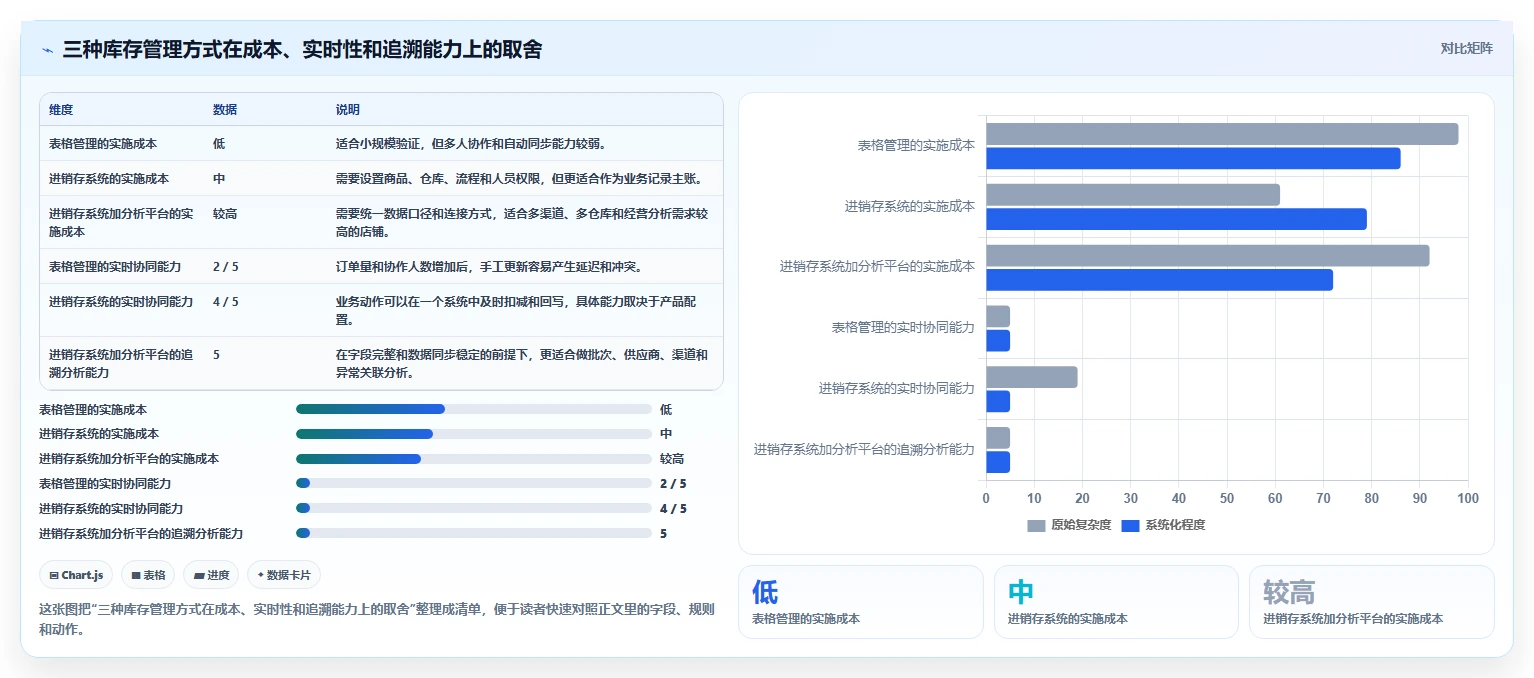Image resolution: width=1534 pixels, height=678 pixels.
Task: Toggle the 原始复杂度 legend item
Action: point(1069,525)
